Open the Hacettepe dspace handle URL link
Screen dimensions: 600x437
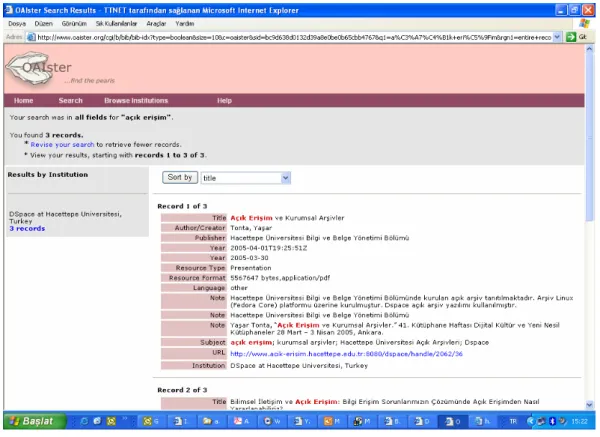[x=346, y=354]
